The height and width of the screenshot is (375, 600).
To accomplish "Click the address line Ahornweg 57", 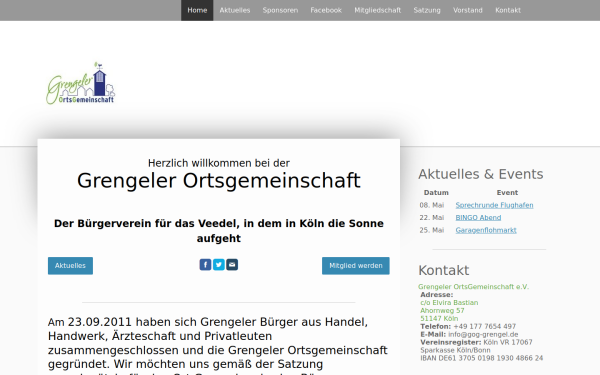I will (442, 311).
